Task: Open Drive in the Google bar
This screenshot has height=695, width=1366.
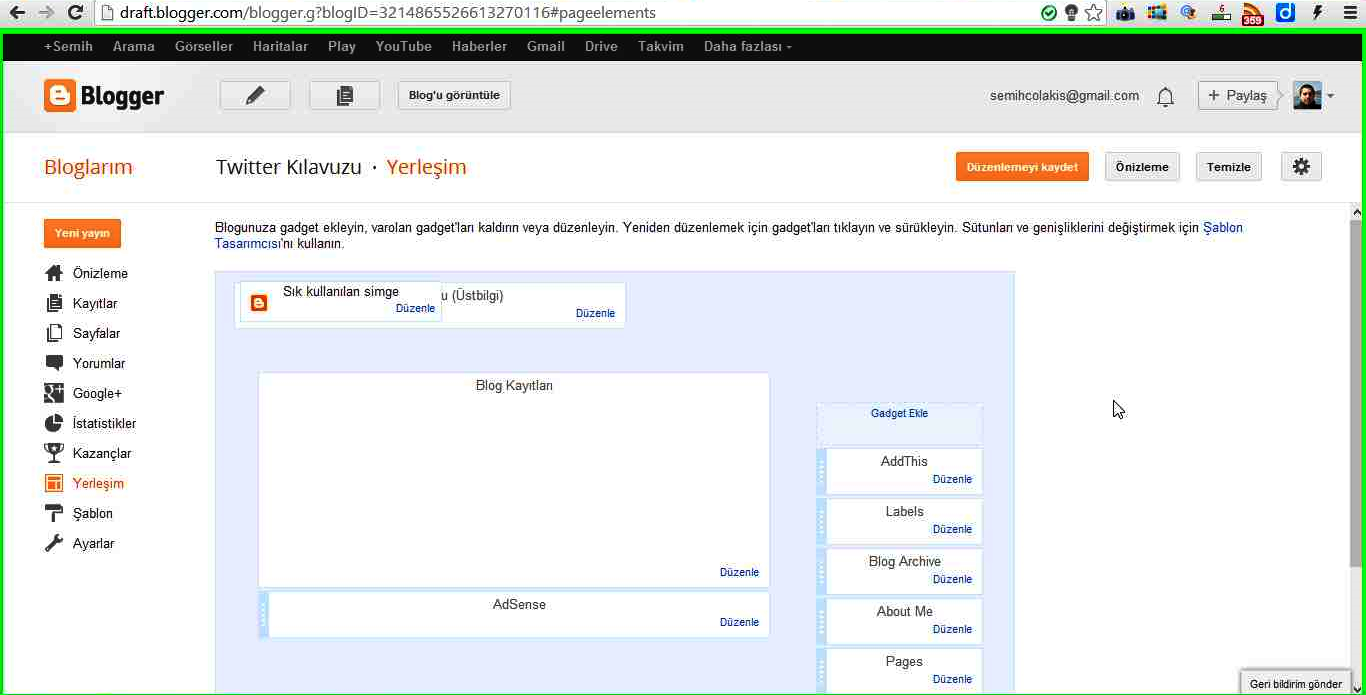Action: 601,46
